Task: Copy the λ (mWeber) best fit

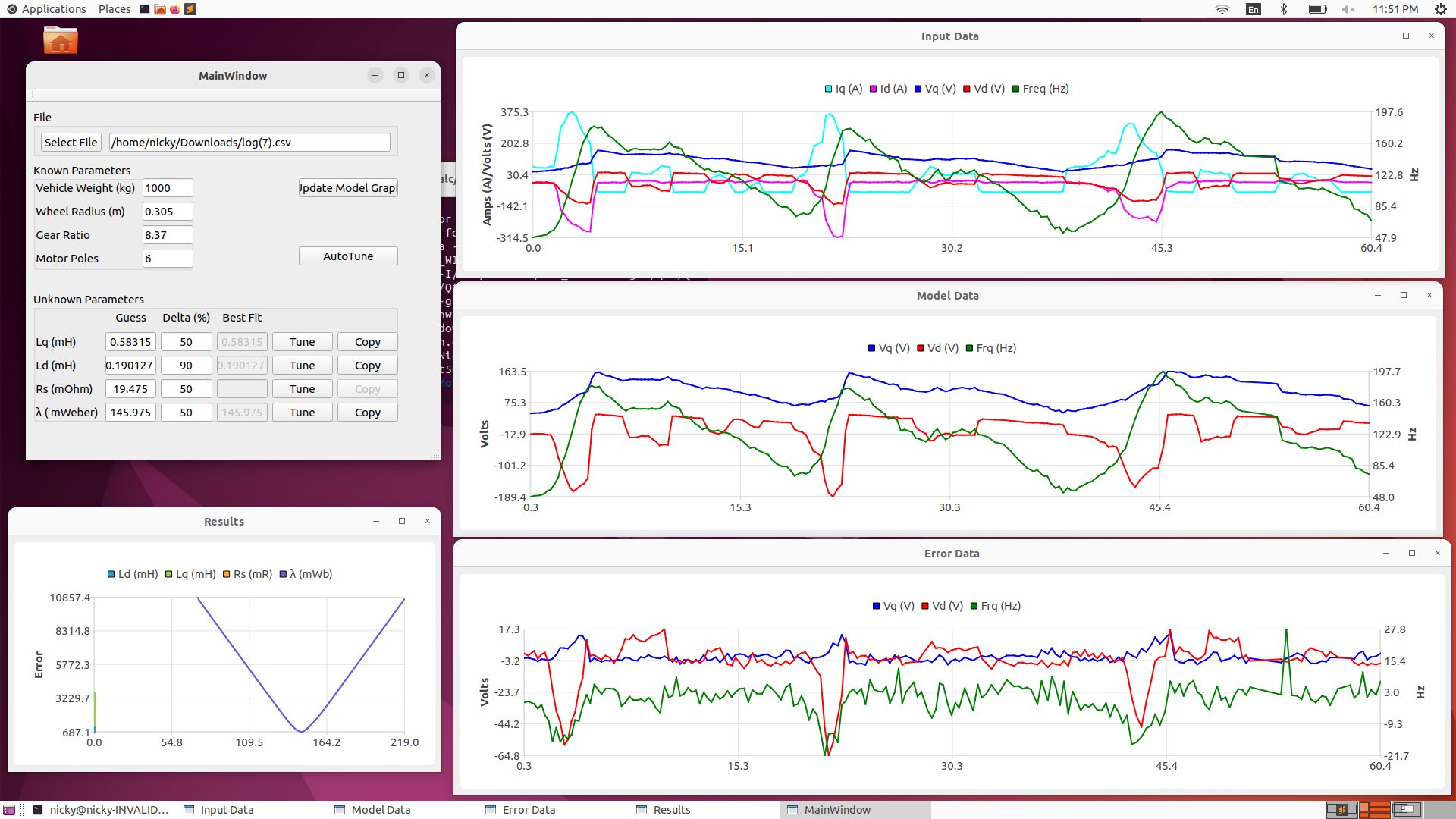Action: point(367,413)
